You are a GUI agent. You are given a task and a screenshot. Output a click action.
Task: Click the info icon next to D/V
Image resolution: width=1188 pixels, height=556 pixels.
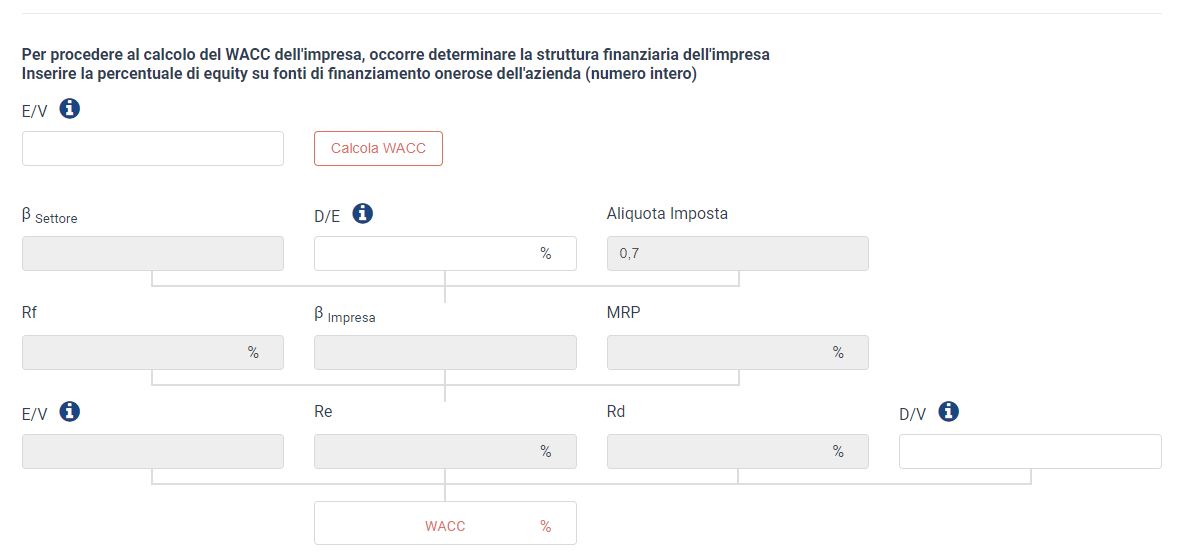coord(949,411)
